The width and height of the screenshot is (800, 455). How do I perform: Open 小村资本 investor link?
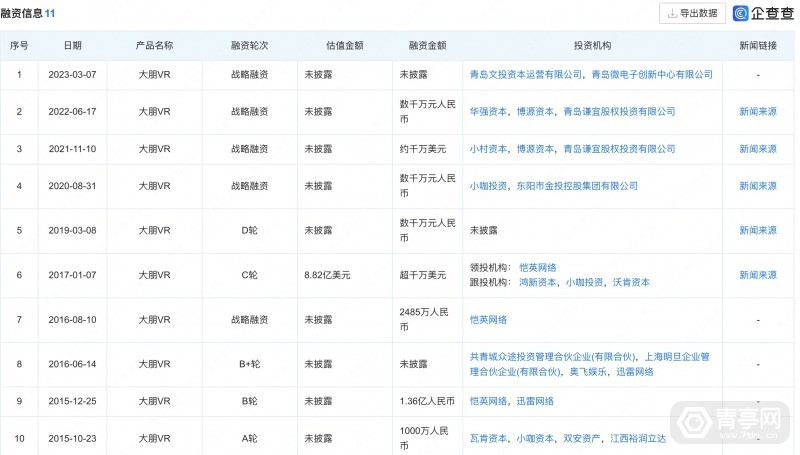click(x=488, y=149)
